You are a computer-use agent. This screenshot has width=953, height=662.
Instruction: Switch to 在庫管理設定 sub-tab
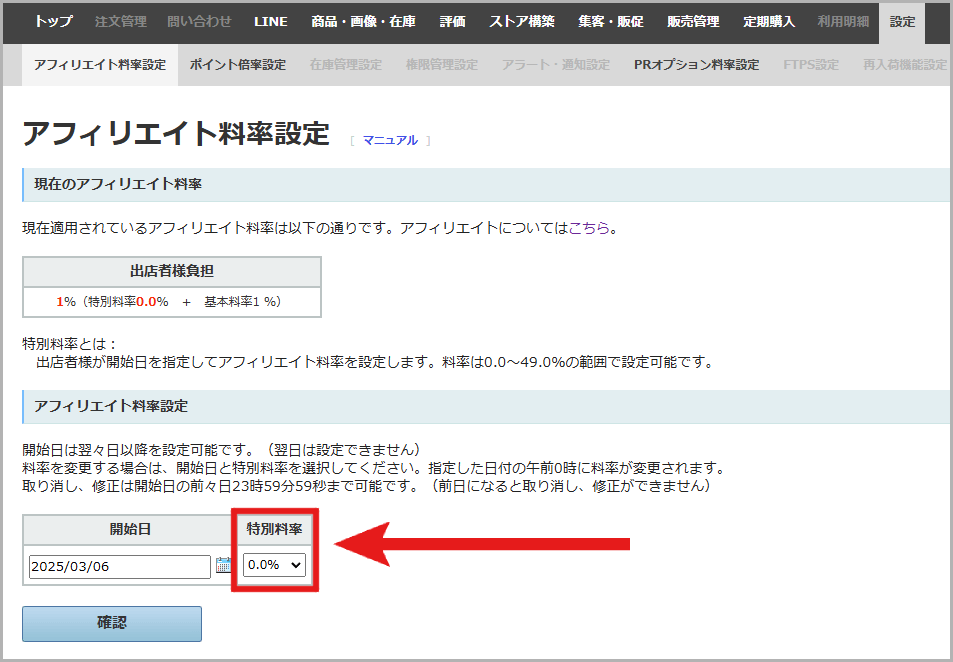click(x=346, y=65)
